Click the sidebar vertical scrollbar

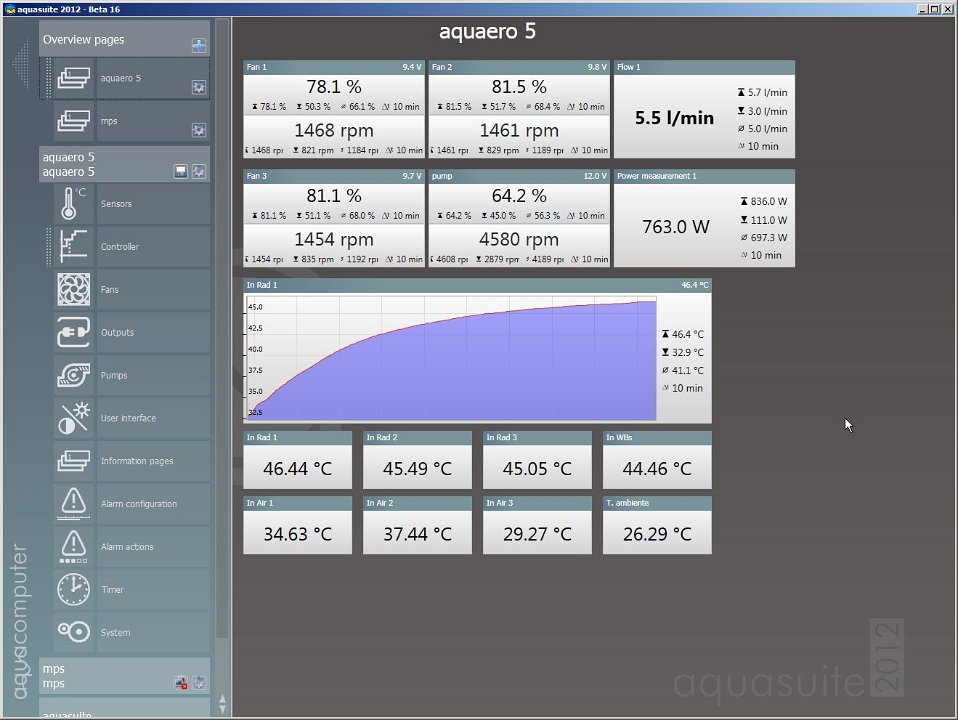tap(222, 330)
